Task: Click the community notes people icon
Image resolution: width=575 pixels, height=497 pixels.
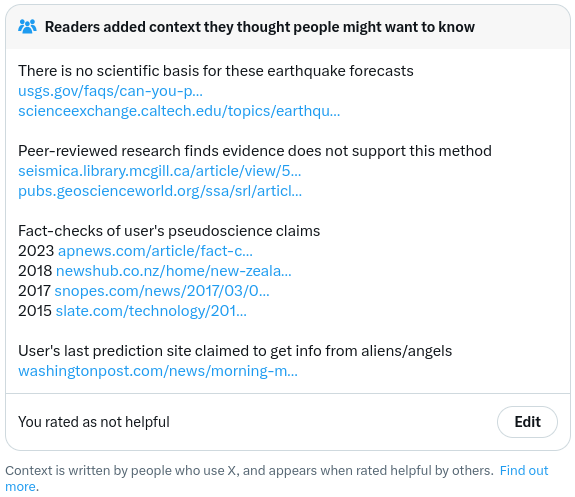Action: coord(27,27)
